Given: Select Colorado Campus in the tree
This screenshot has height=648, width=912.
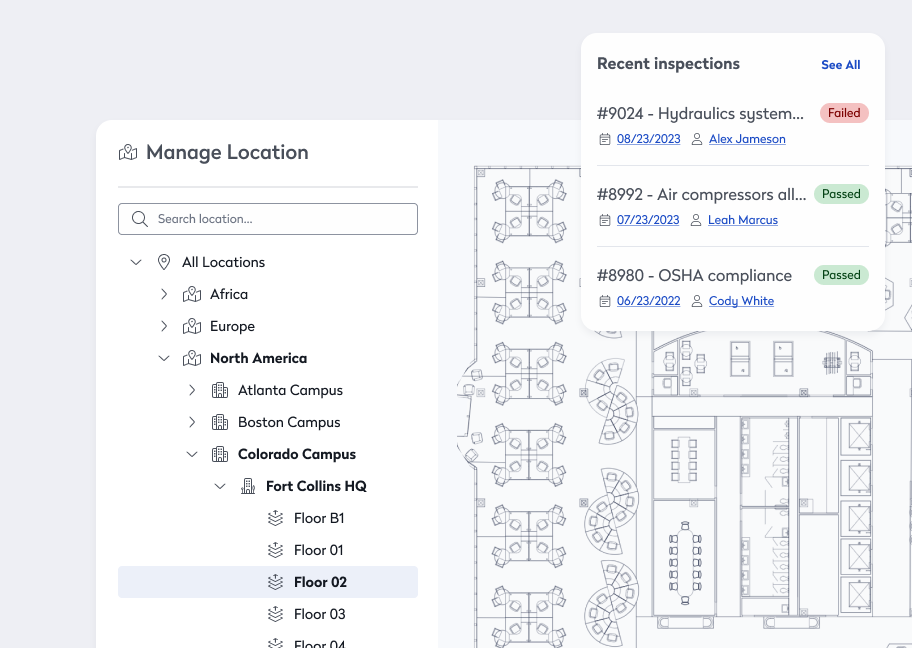Looking at the screenshot, I should 297,454.
